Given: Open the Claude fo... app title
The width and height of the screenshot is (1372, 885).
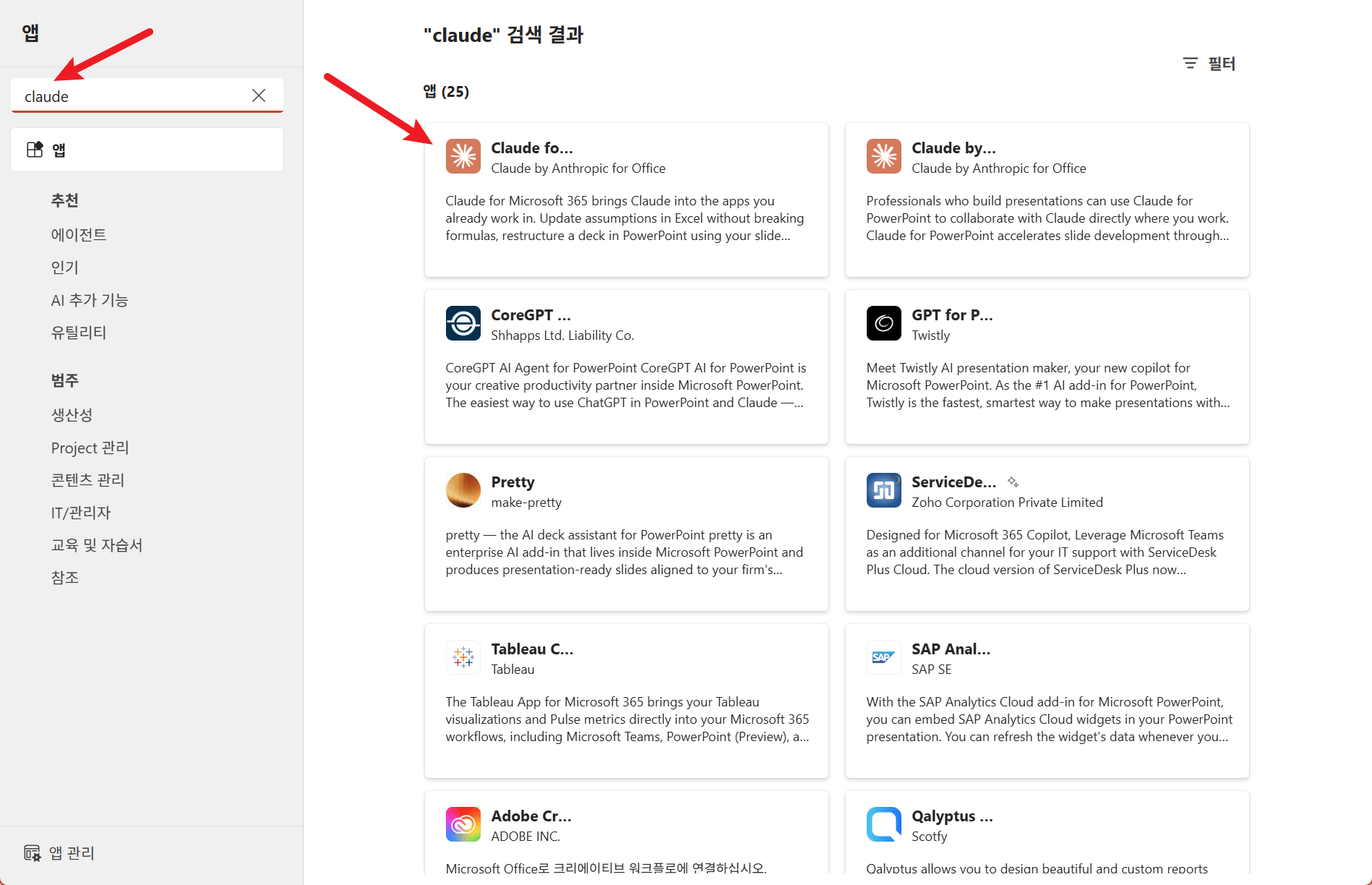Looking at the screenshot, I should (532, 147).
